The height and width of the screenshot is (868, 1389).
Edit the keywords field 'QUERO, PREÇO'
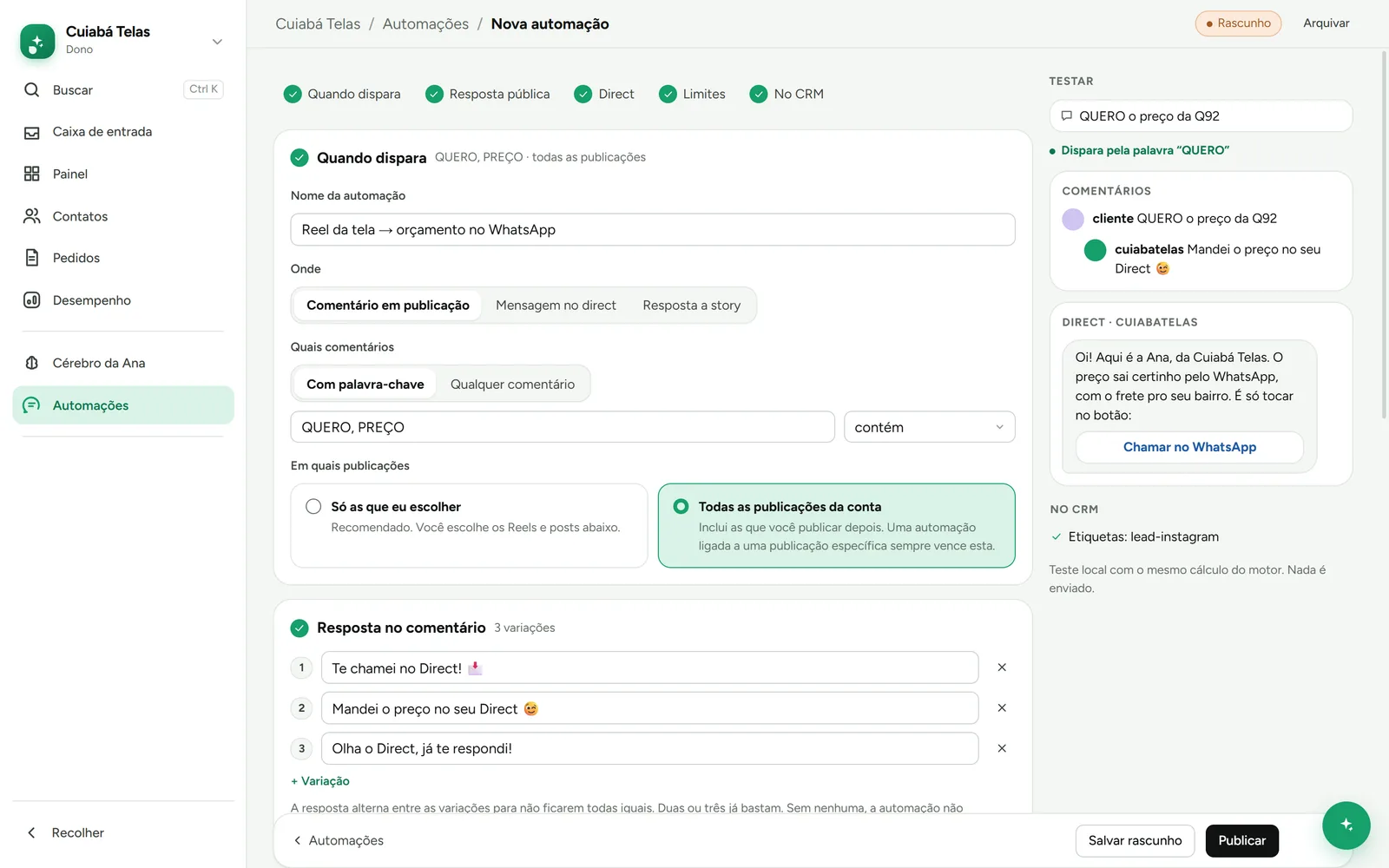point(563,427)
